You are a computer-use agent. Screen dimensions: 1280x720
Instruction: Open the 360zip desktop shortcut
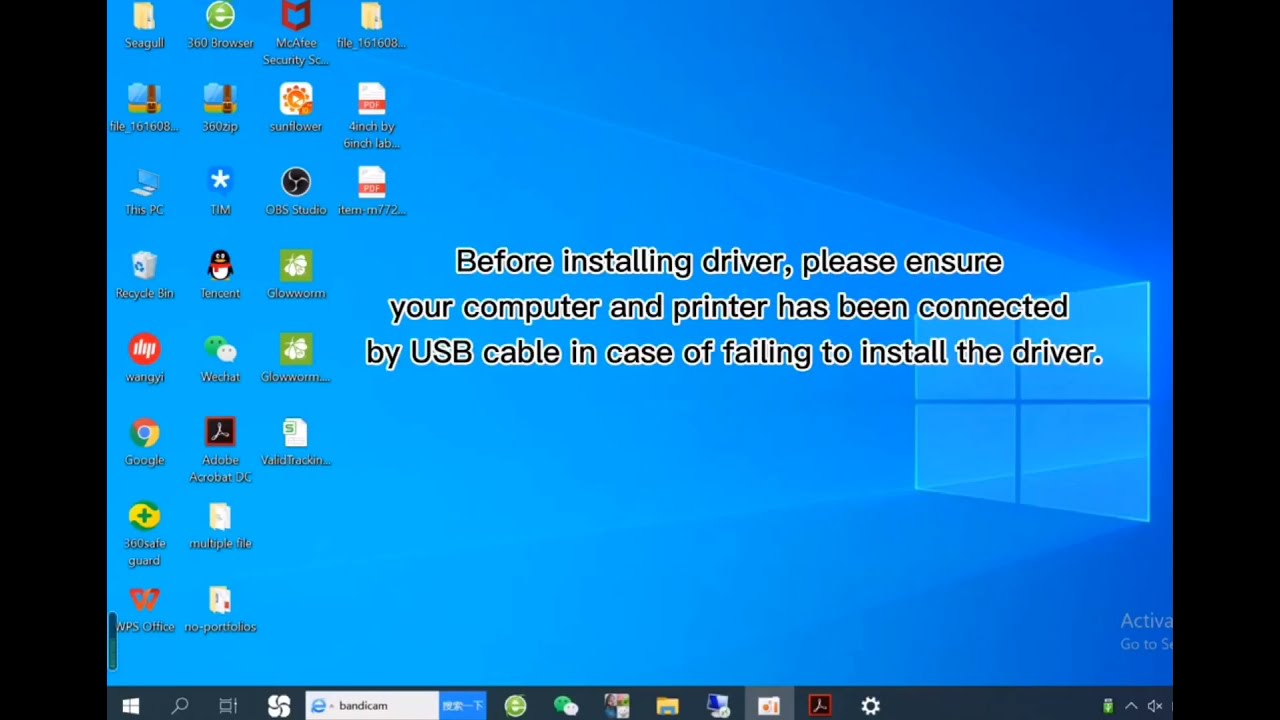(x=220, y=108)
